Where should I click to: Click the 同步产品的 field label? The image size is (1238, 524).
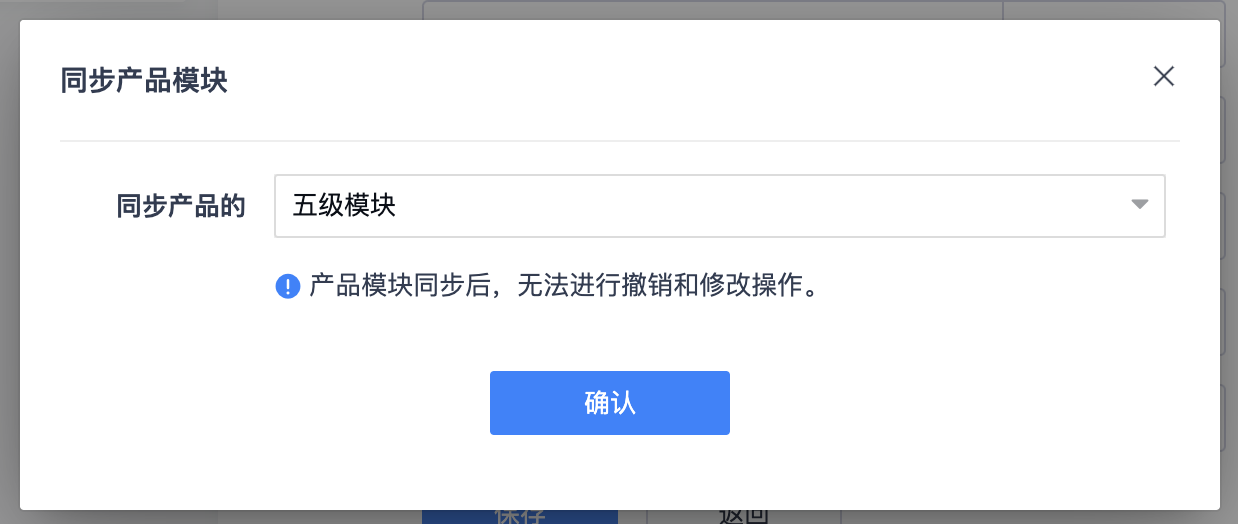click(181, 207)
